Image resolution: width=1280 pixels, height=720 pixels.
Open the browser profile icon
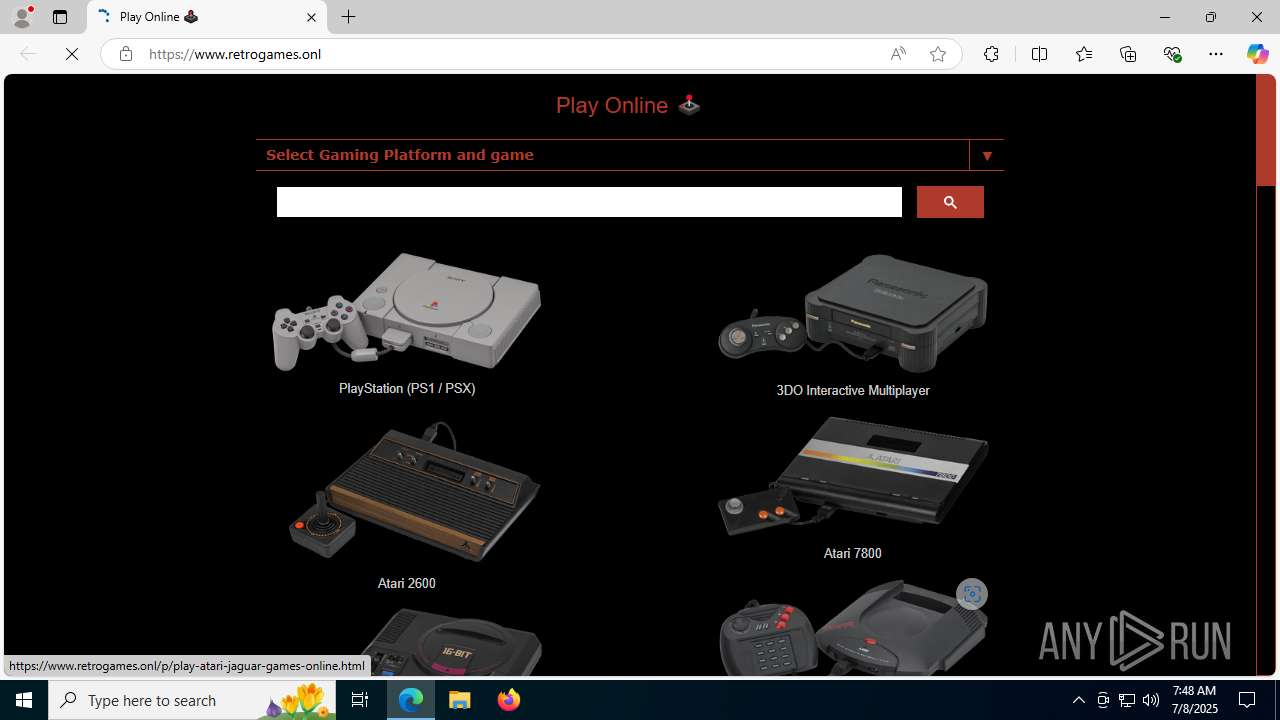point(22,17)
